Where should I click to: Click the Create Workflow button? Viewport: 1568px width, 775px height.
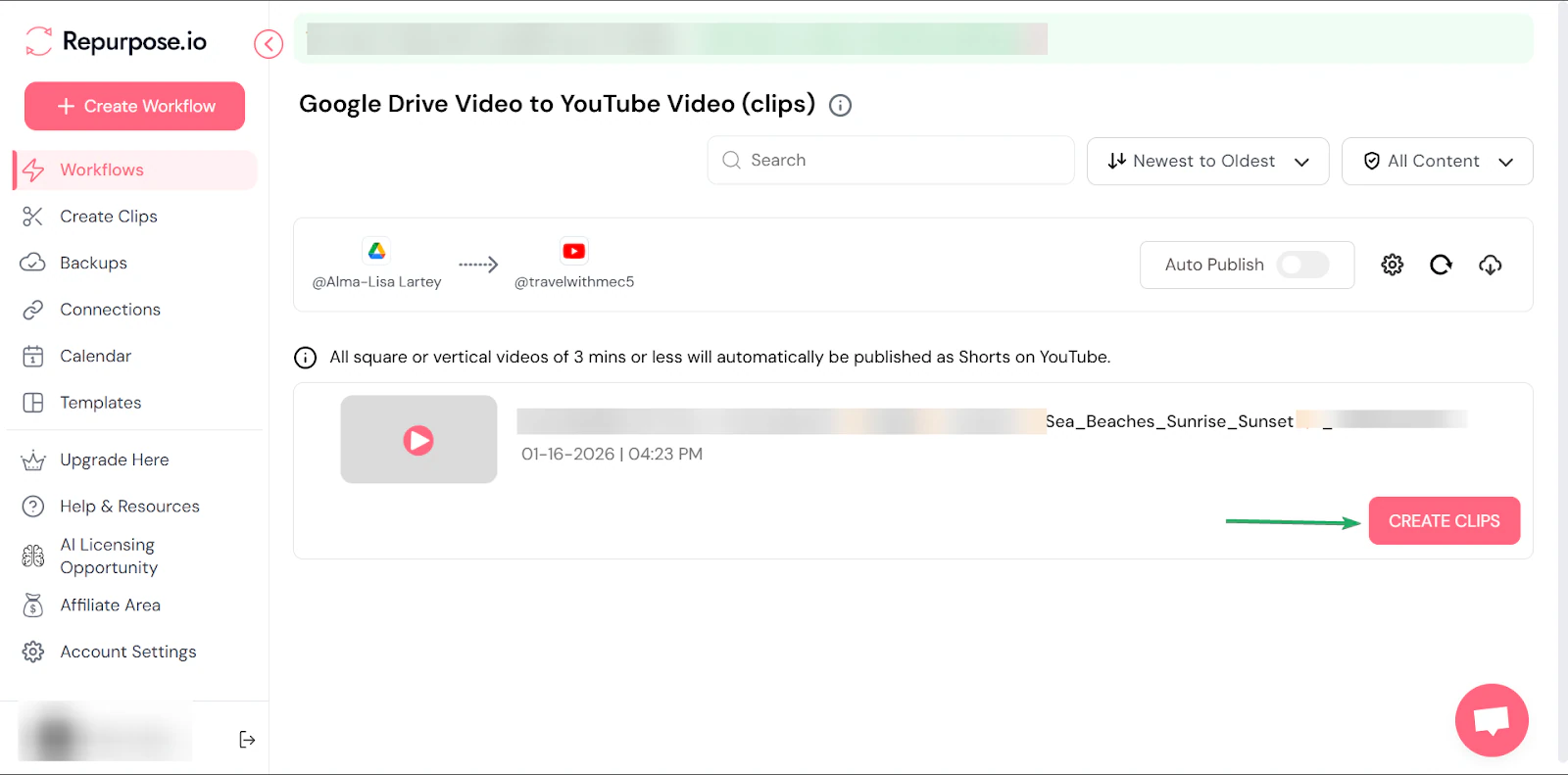pos(134,106)
